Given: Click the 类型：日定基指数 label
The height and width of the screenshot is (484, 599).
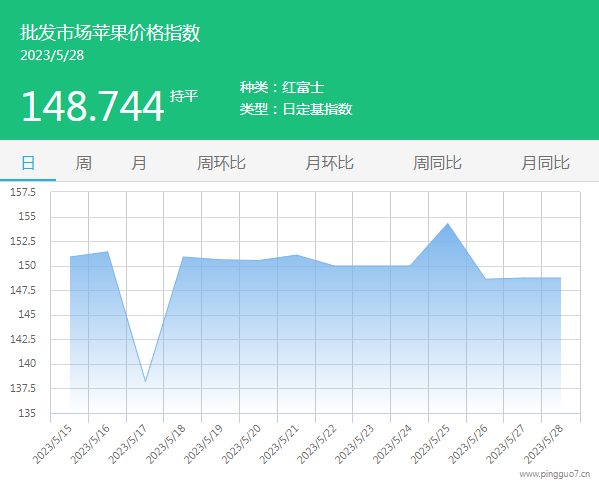Looking at the screenshot, I should (296, 109).
